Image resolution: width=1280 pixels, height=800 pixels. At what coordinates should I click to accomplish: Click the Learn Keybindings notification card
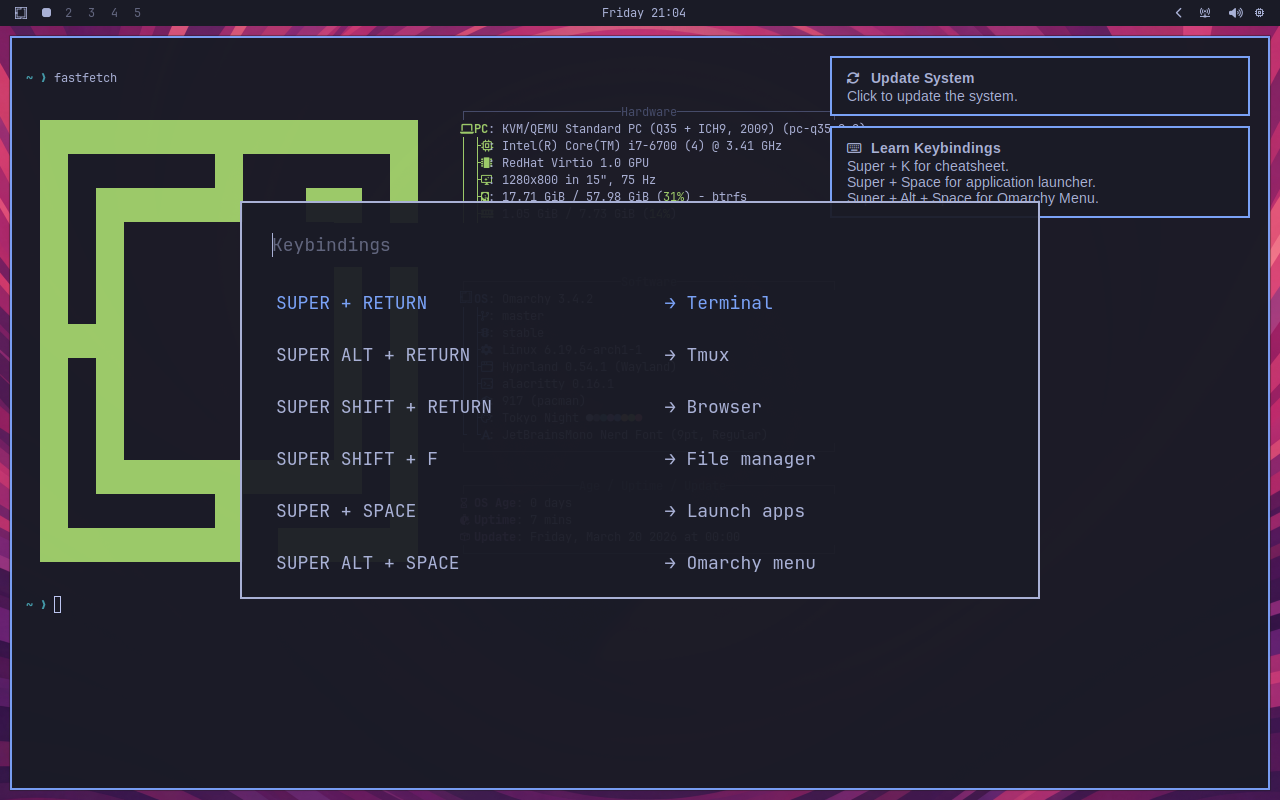[x=1040, y=172]
